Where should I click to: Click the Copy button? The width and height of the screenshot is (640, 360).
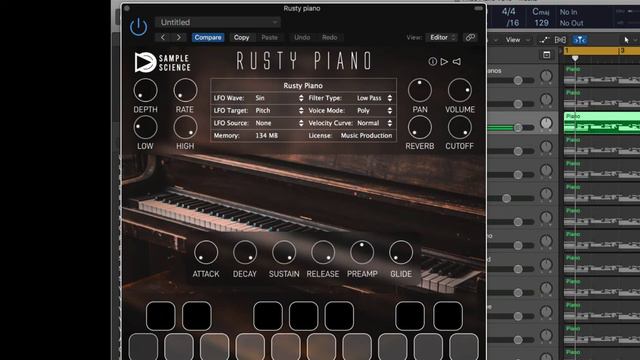pos(241,37)
